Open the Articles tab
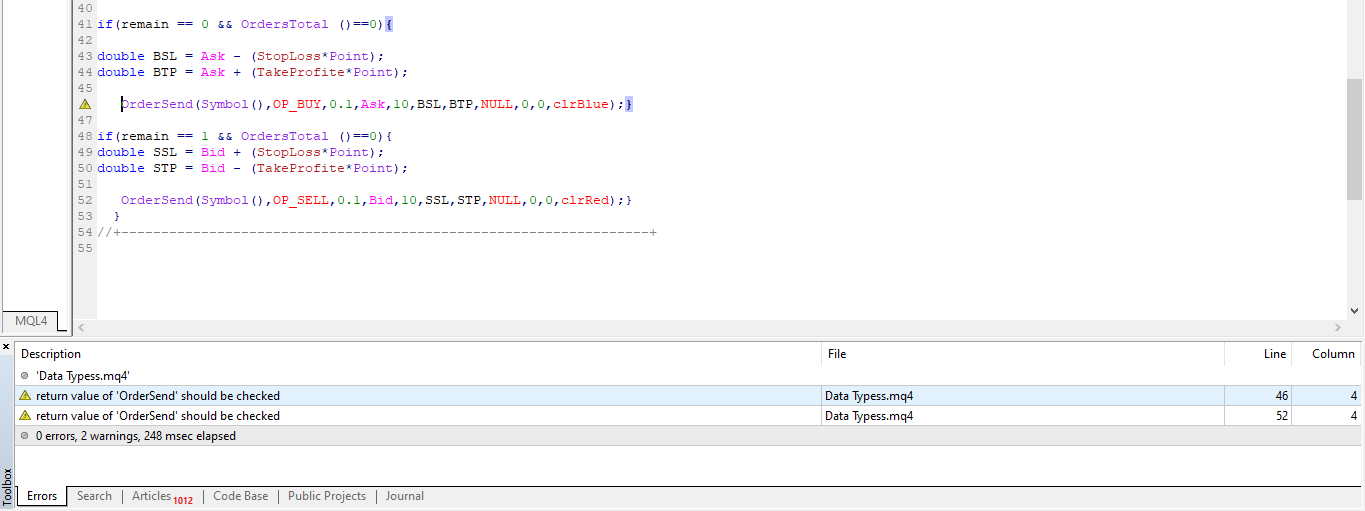Screen dimensions: 1365x511 coord(162,496)
